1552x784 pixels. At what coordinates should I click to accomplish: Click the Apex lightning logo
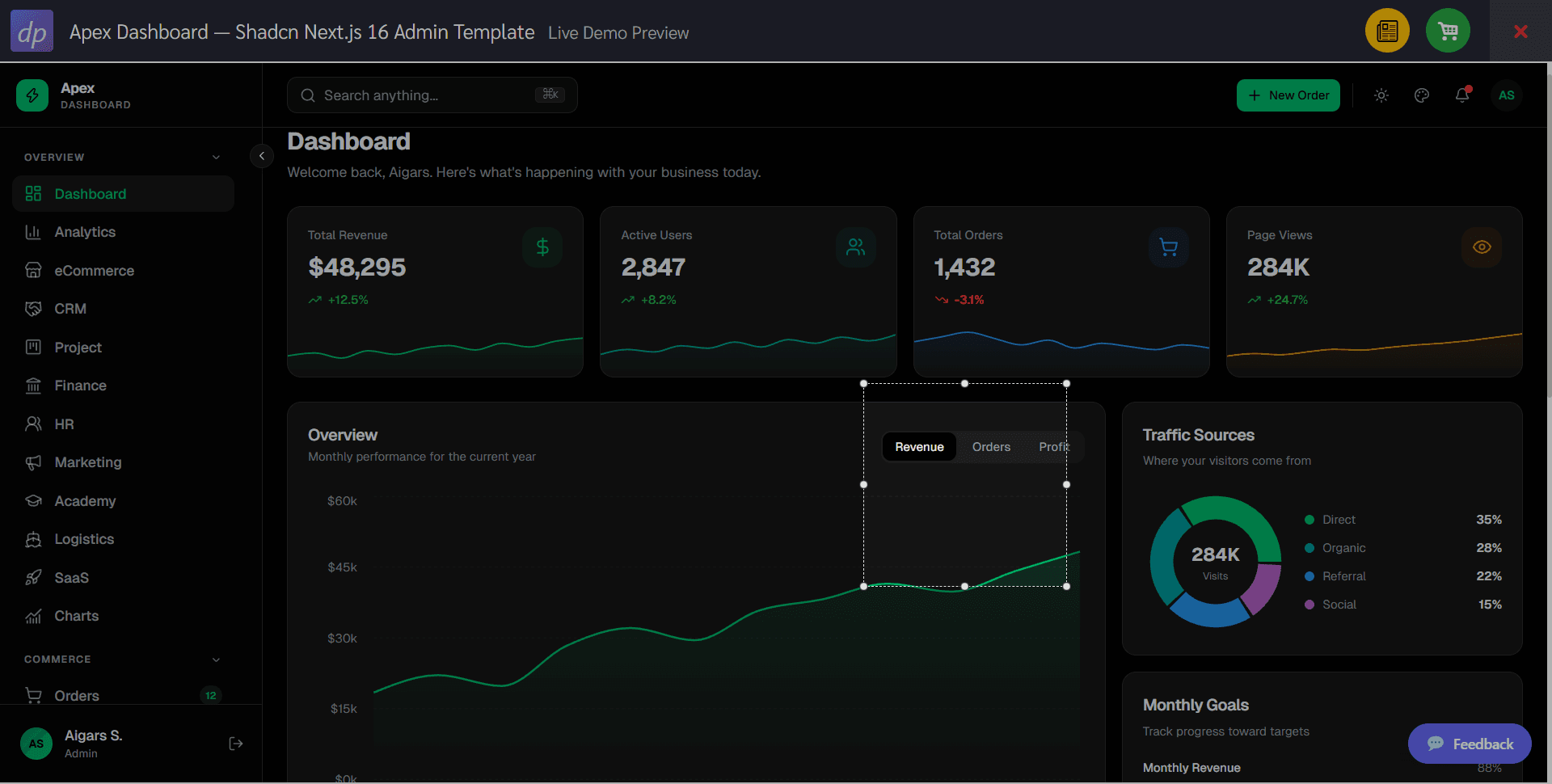pos(32,95)
